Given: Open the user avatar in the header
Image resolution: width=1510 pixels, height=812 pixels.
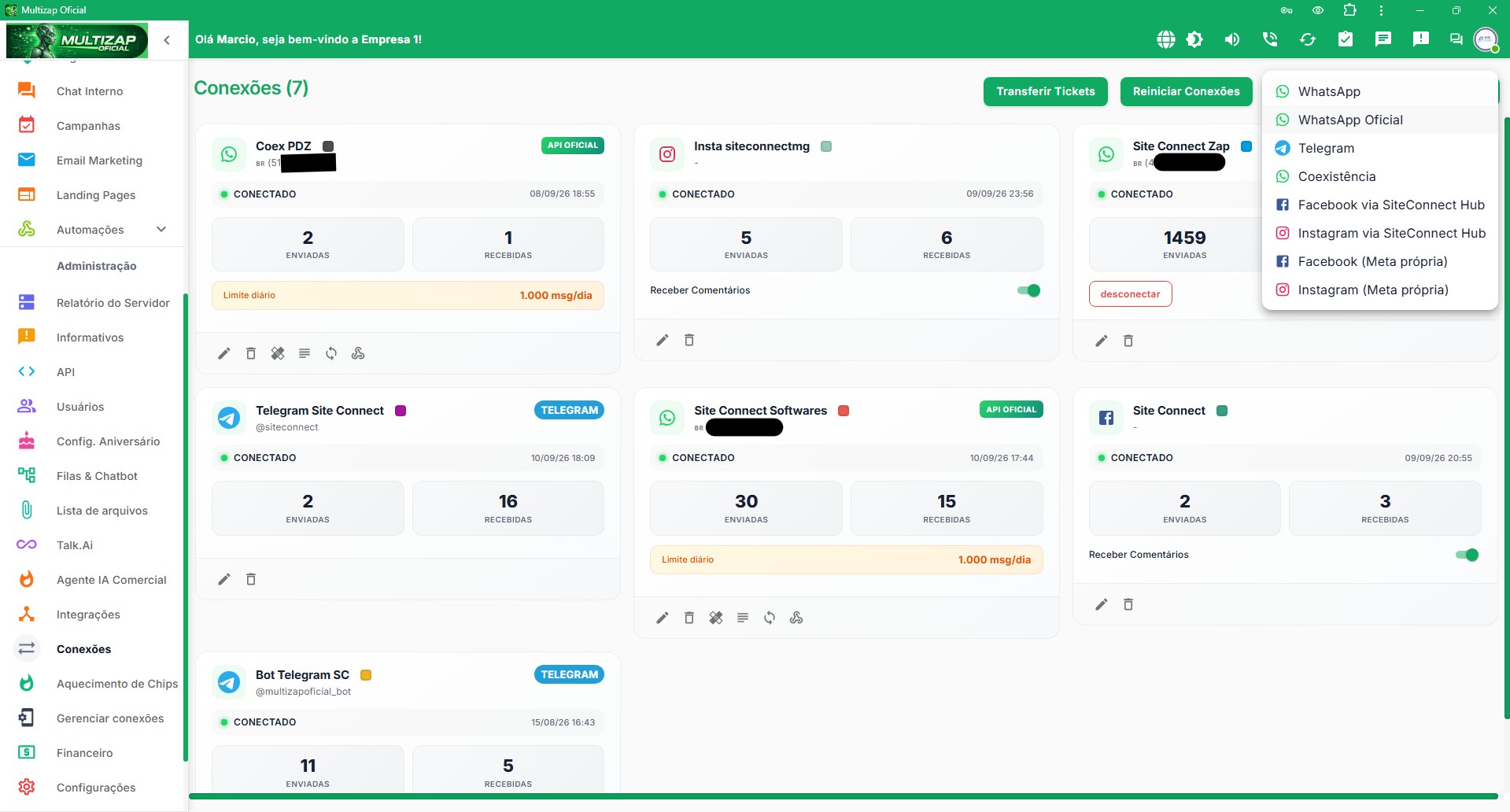Looking at the screenshot, I should tap(1486, 39).
